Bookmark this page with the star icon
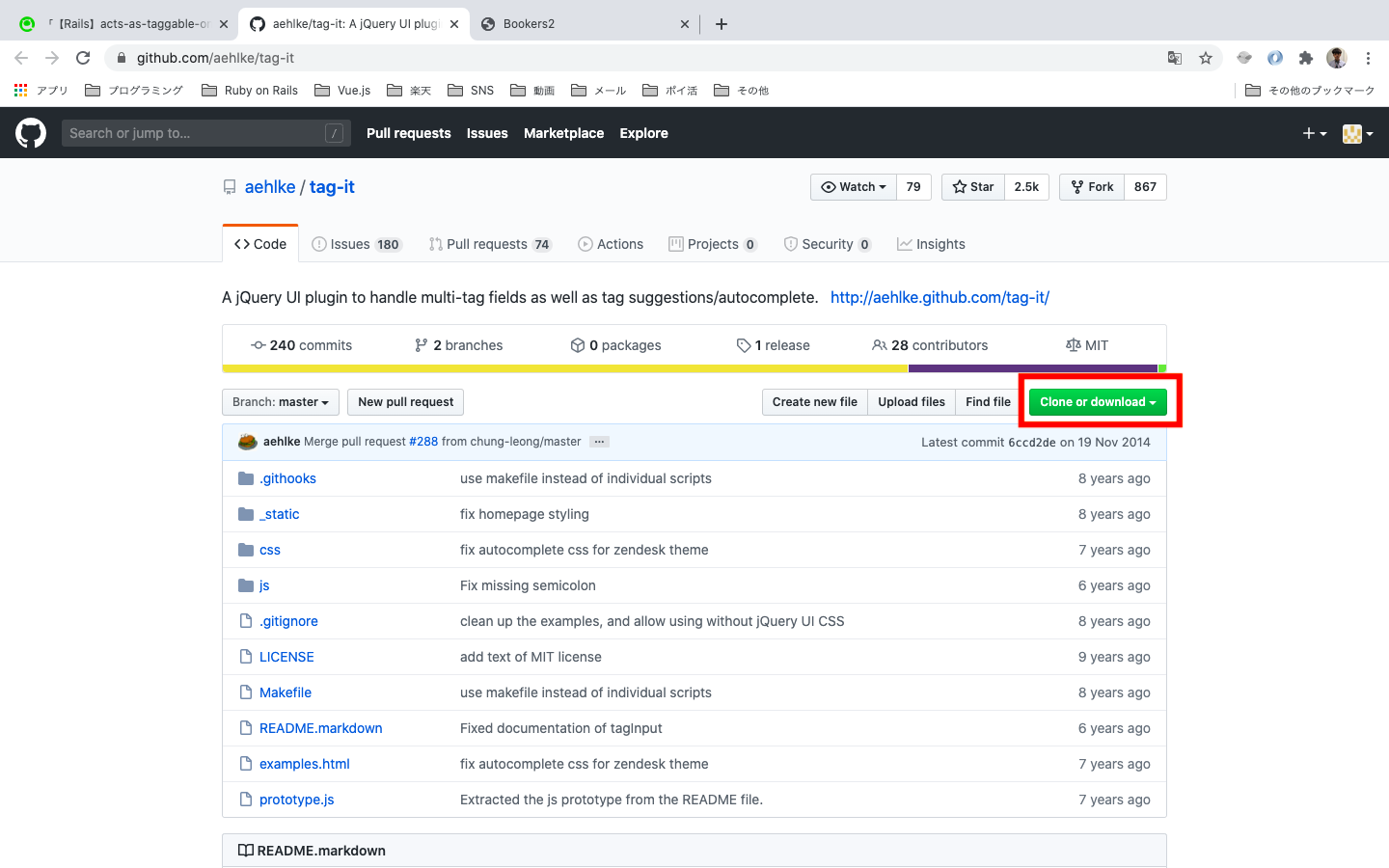The width and height of the screenshot is (1389, 868). [1206, 58]
